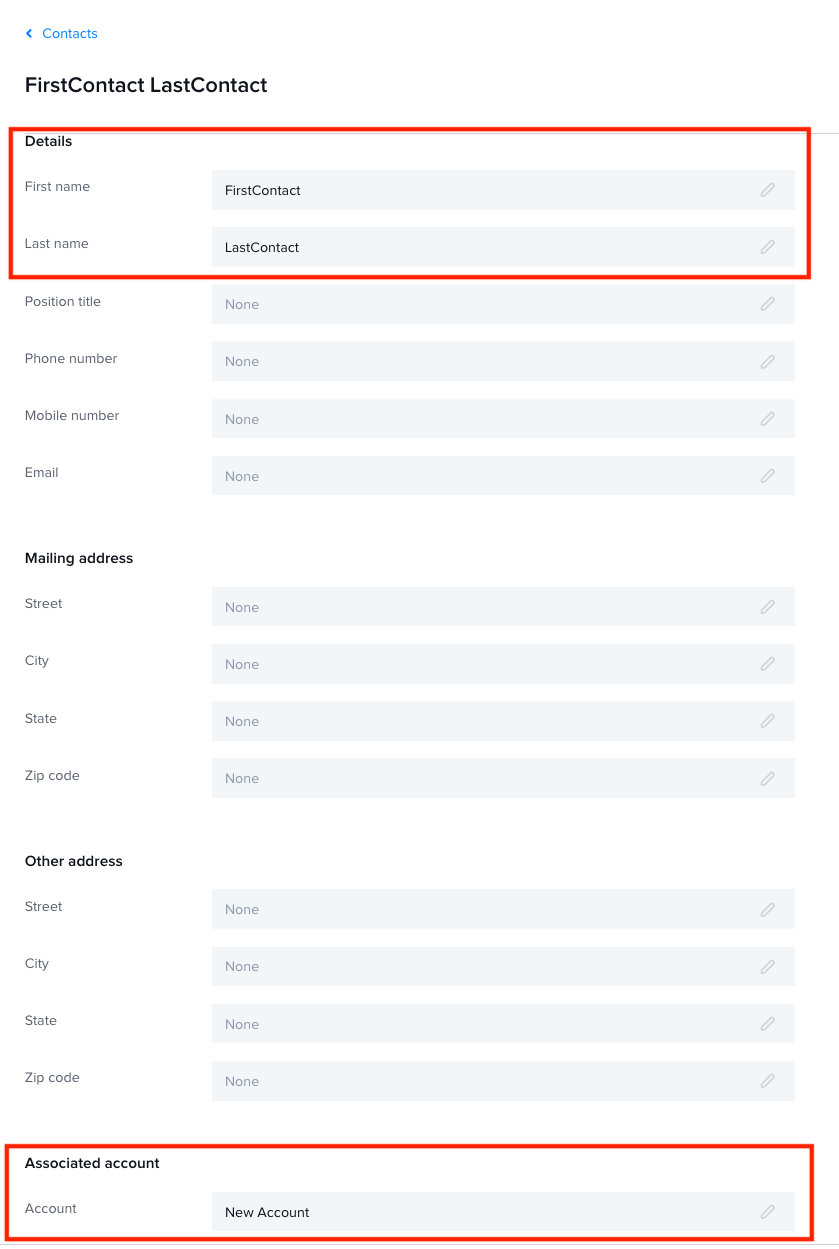Edit the associated Account using its pencil icon
The image size is (839, 1249).
click(x=768, y=1211)
